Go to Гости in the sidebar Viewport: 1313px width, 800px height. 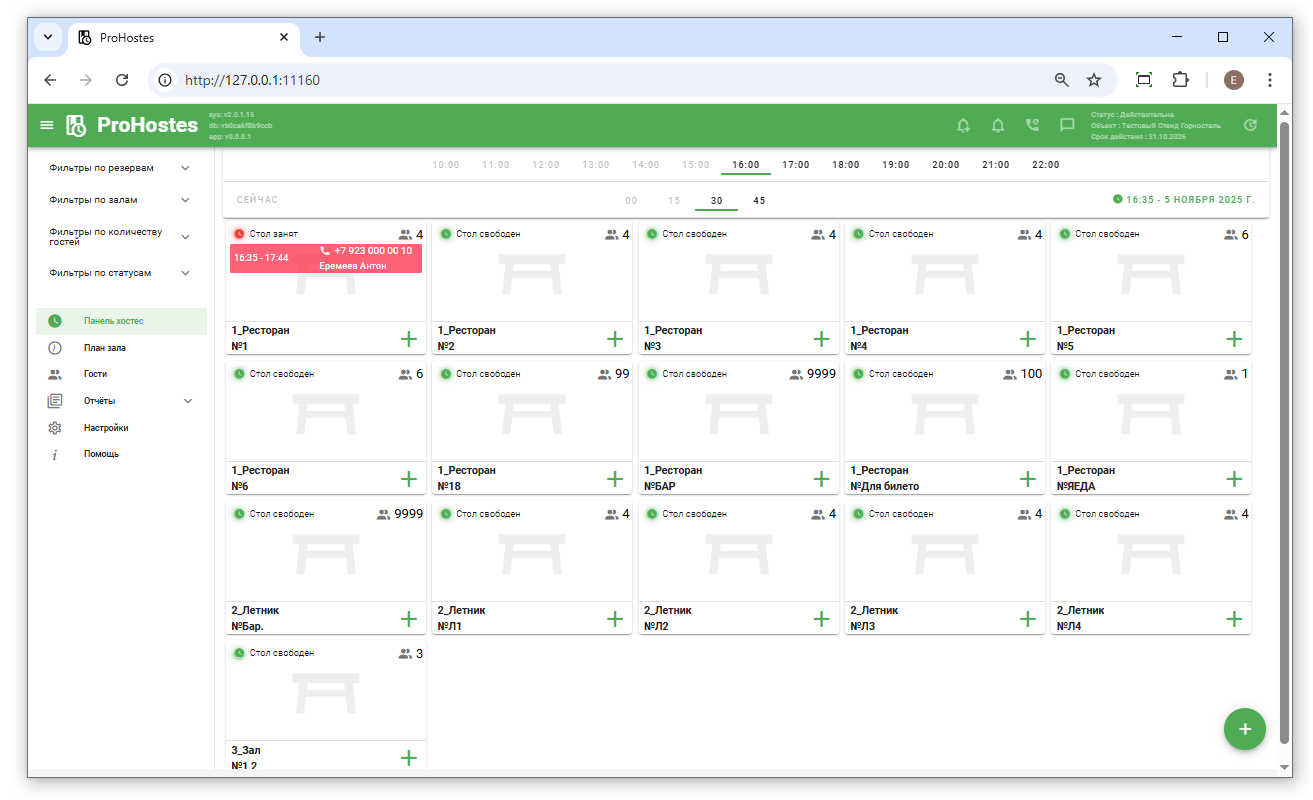pyautogui.click(x=96, y=374)
